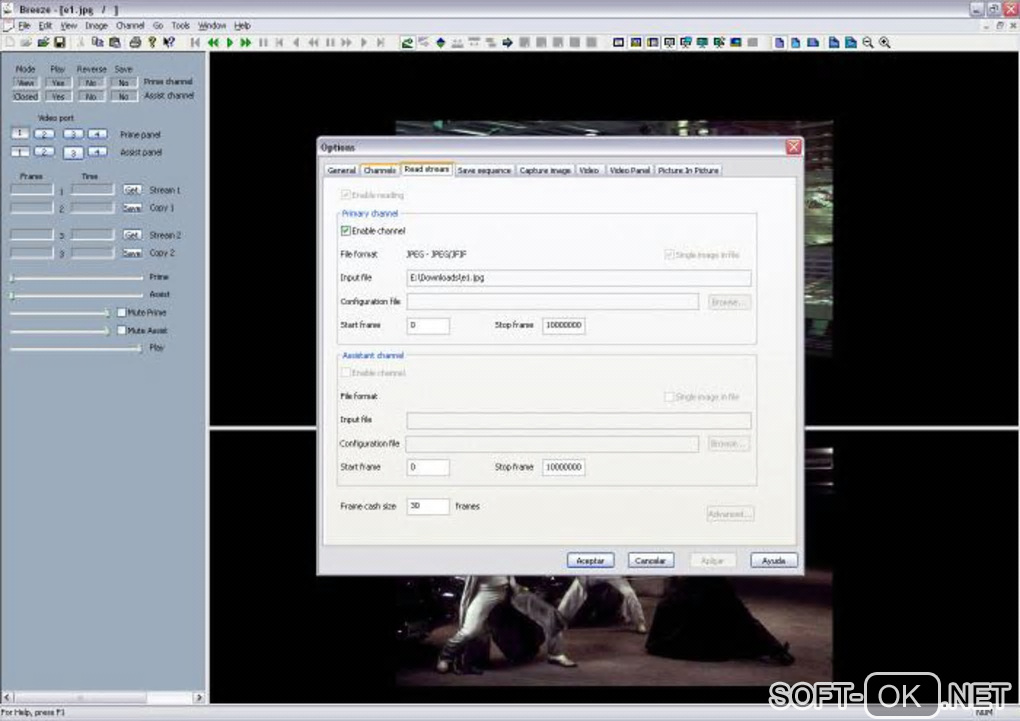1020x721 pixels.
Task: Click the split panel layout icon
Action: click(652, 43)
